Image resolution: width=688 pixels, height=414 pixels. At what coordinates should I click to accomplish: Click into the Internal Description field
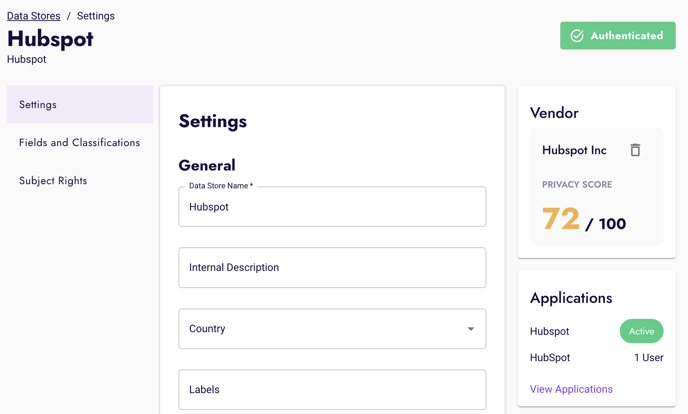332,268
